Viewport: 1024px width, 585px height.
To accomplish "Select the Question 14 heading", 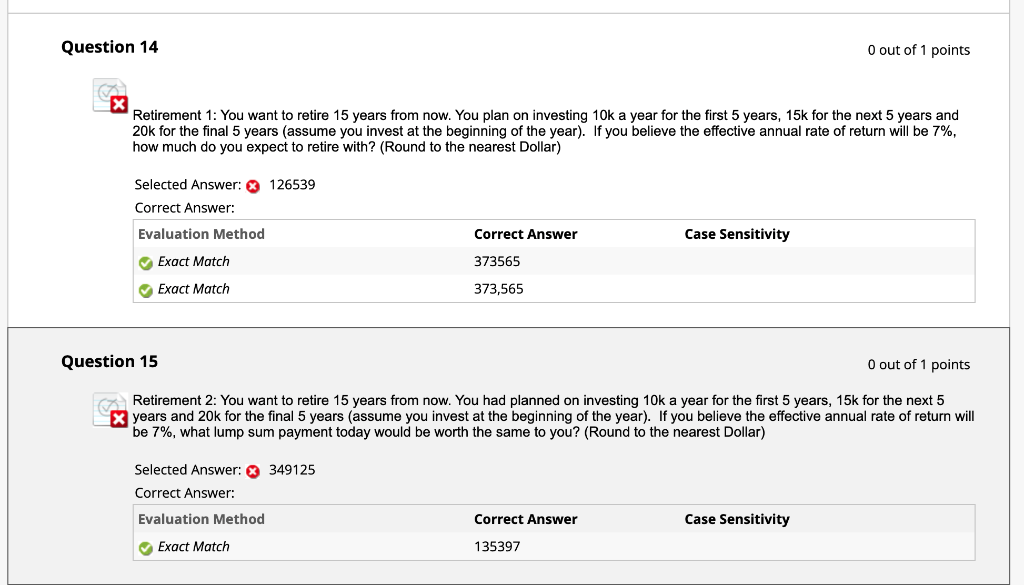I will [110, 47].
